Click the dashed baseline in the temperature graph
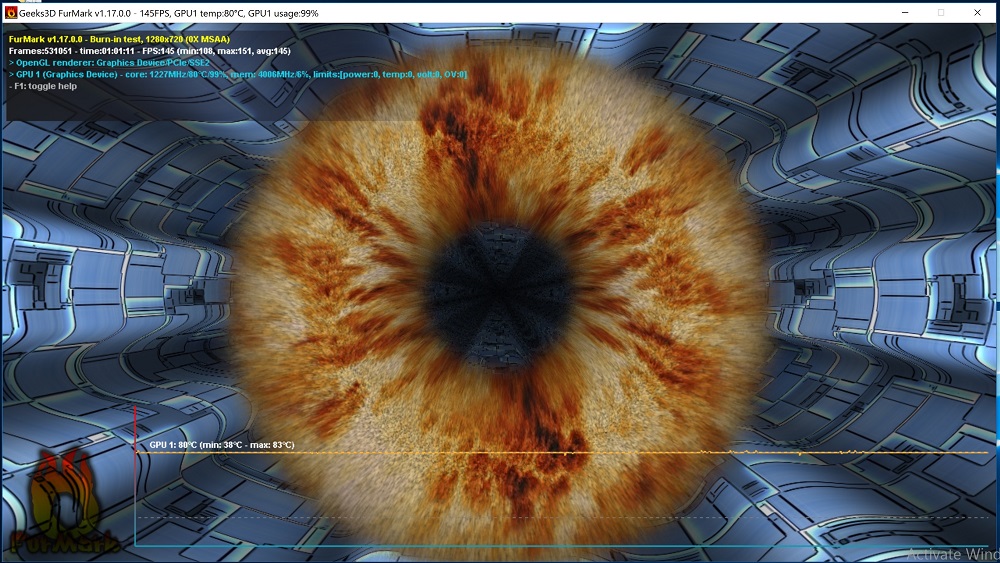The width and height of the screenshot is (1000, 563). coord(560,517)
